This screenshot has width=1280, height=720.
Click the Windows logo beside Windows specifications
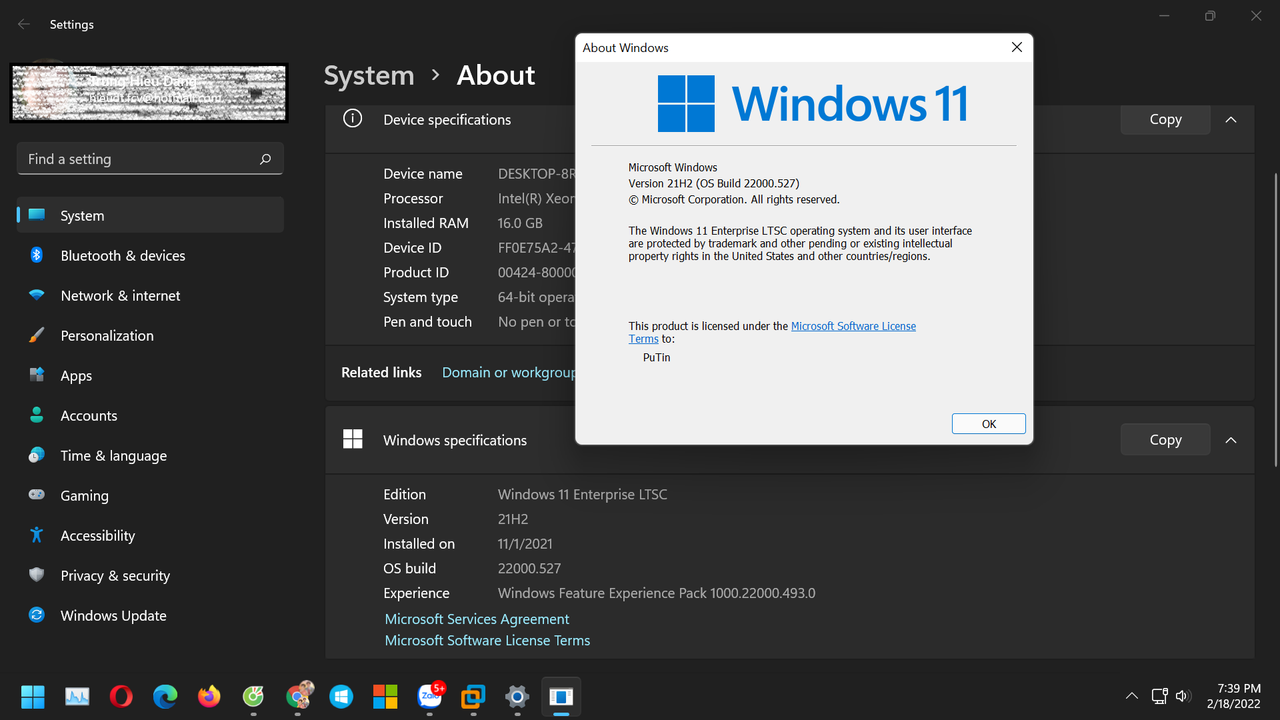(352, 439)
